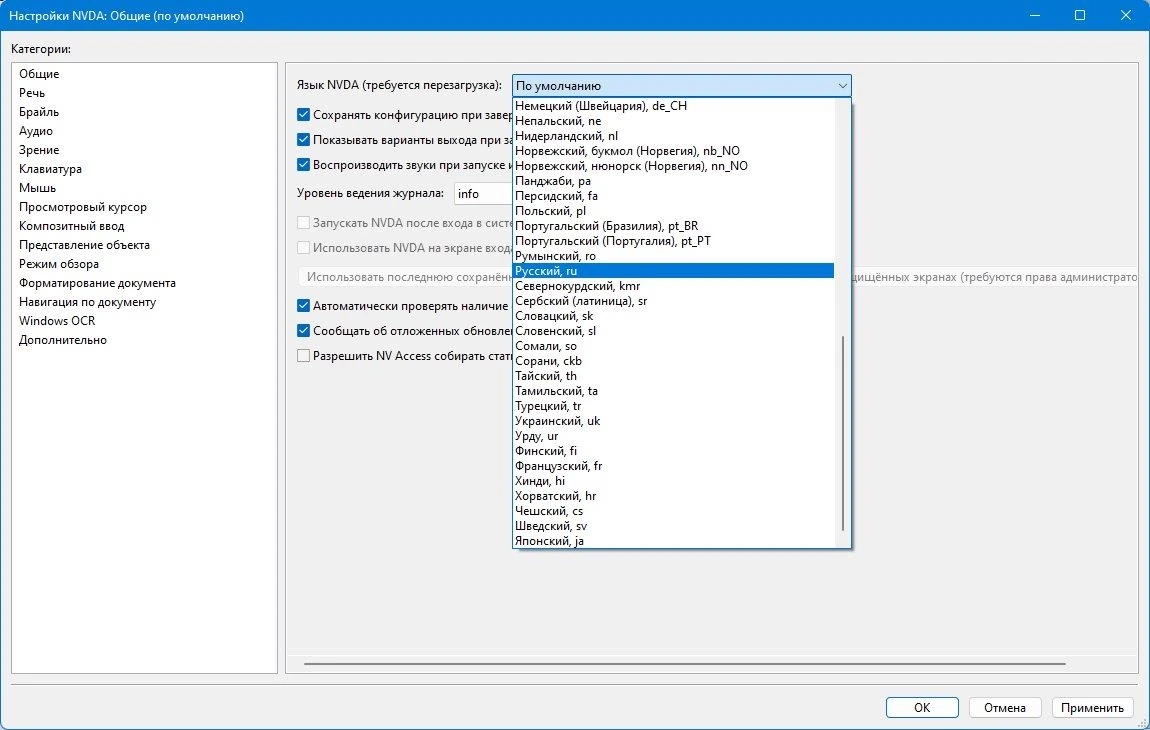The image size is (1150, 730).
Task: Choose Португальский (Португалия), pt_PT
Action: point(673,241)
